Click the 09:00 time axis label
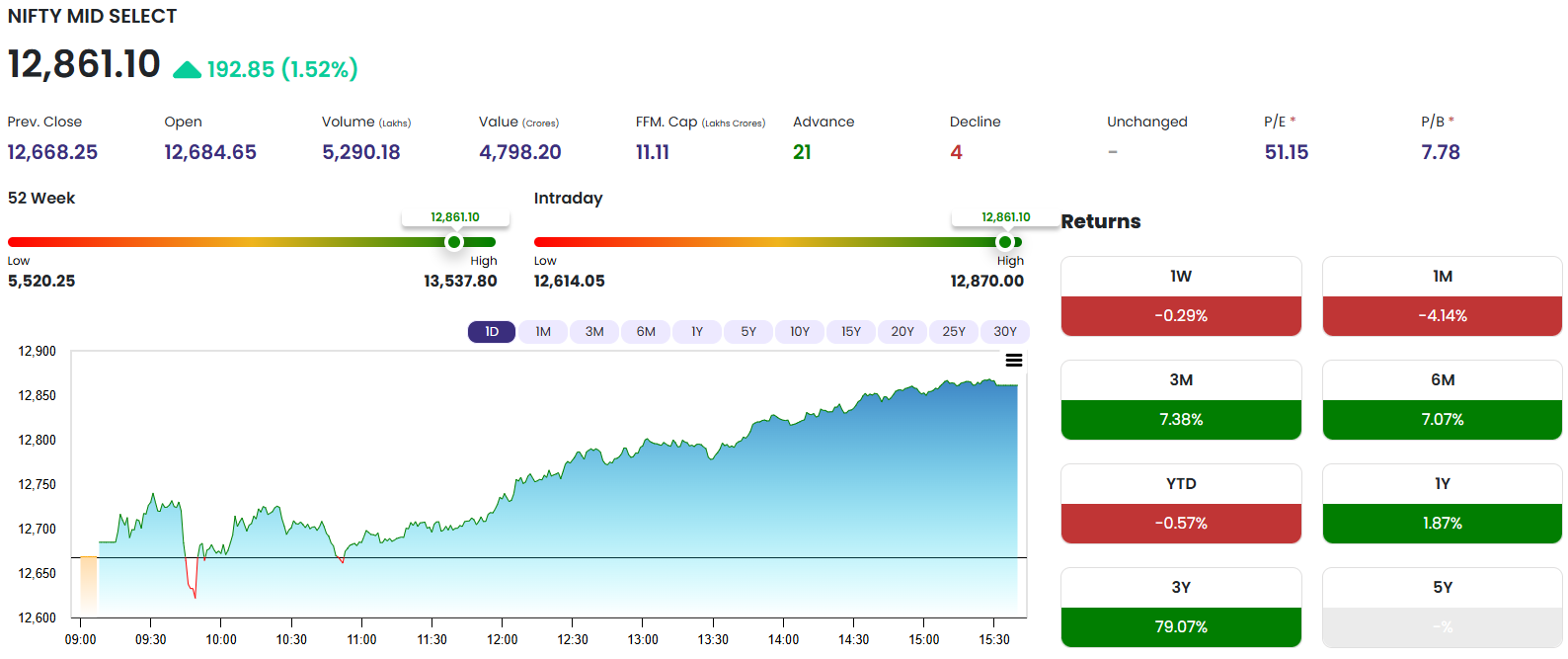This screenshot has width=1568, height=659. point(81,639)
